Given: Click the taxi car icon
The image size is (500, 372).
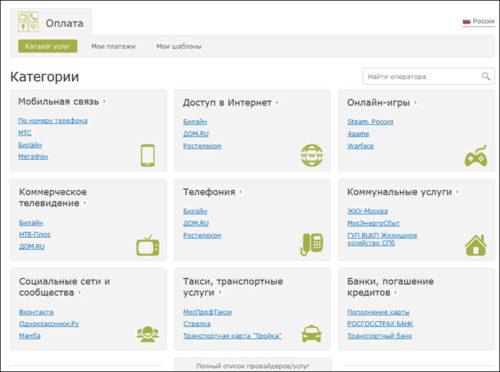Looking at the screenshot, I should click(x=312, y=333).
